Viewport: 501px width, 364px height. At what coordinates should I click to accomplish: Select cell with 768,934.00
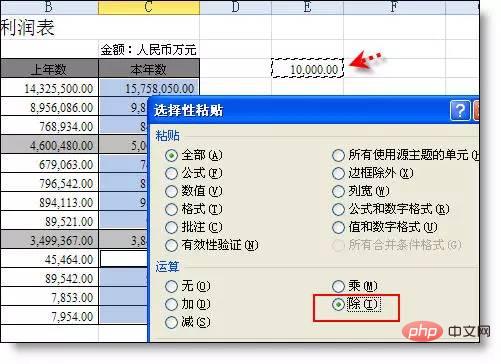pyautogui.click(x=49, y=126)
